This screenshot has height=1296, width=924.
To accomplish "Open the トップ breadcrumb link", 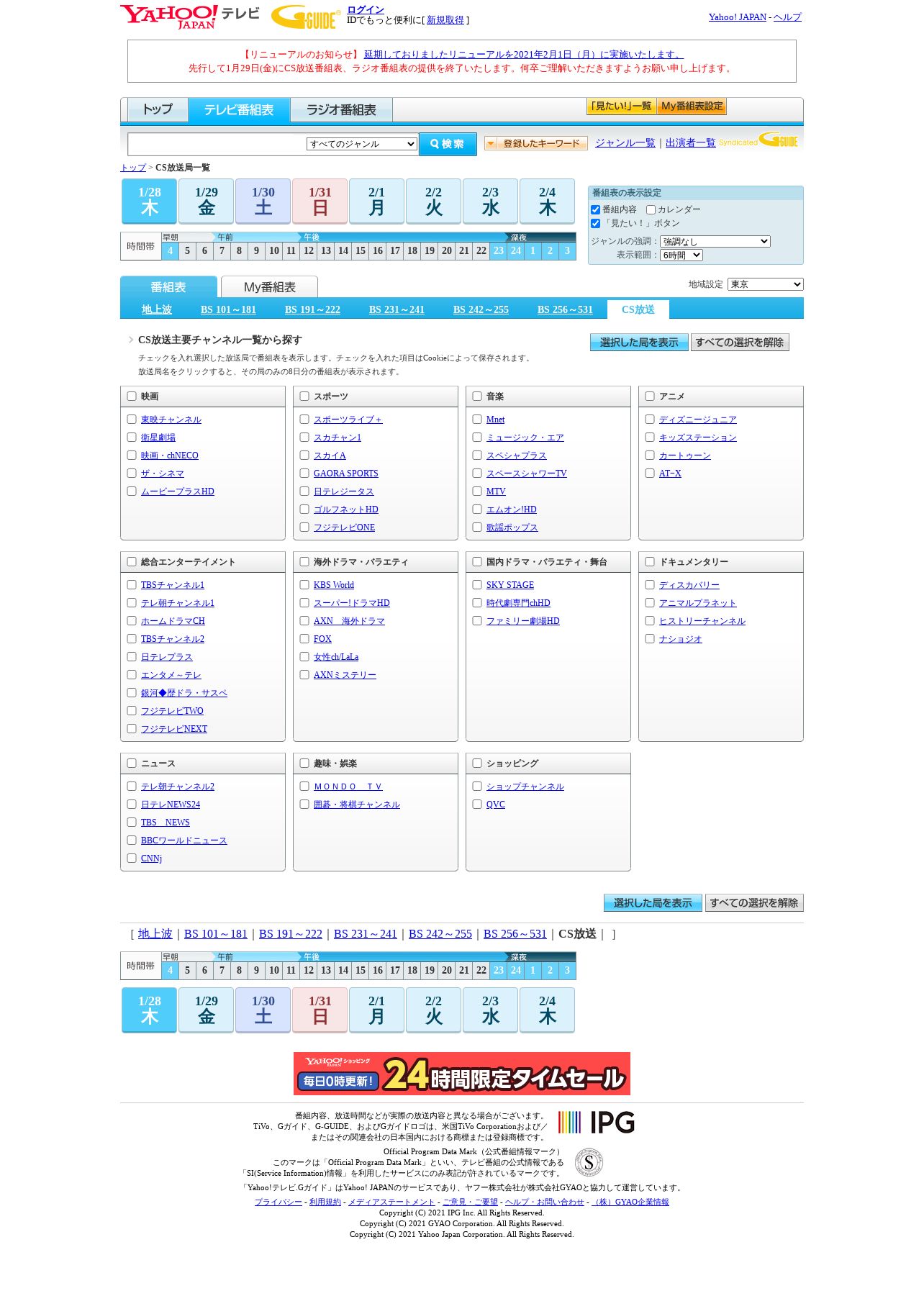I will [x=133, y=168].
